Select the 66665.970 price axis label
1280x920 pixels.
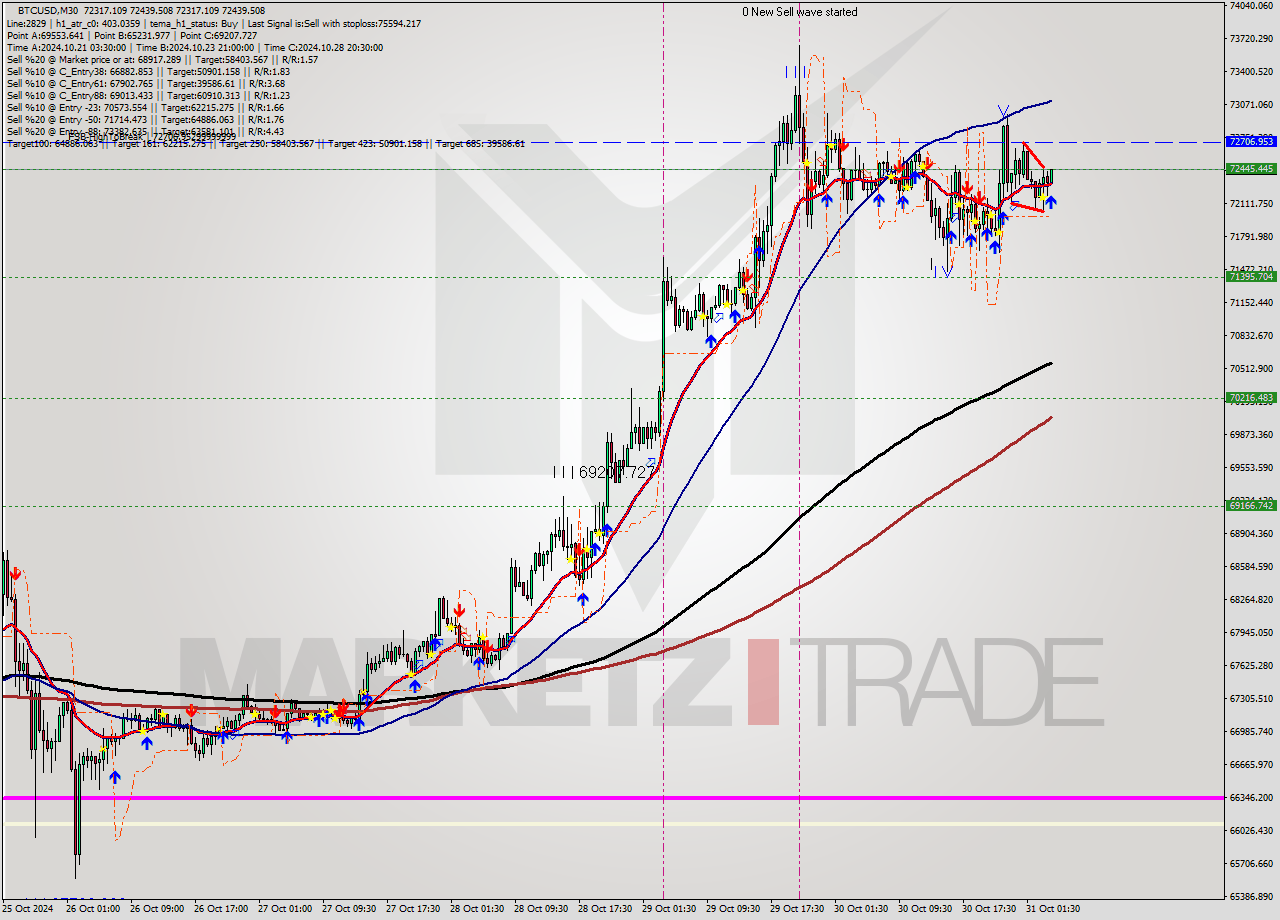(x=1251, y=764)
